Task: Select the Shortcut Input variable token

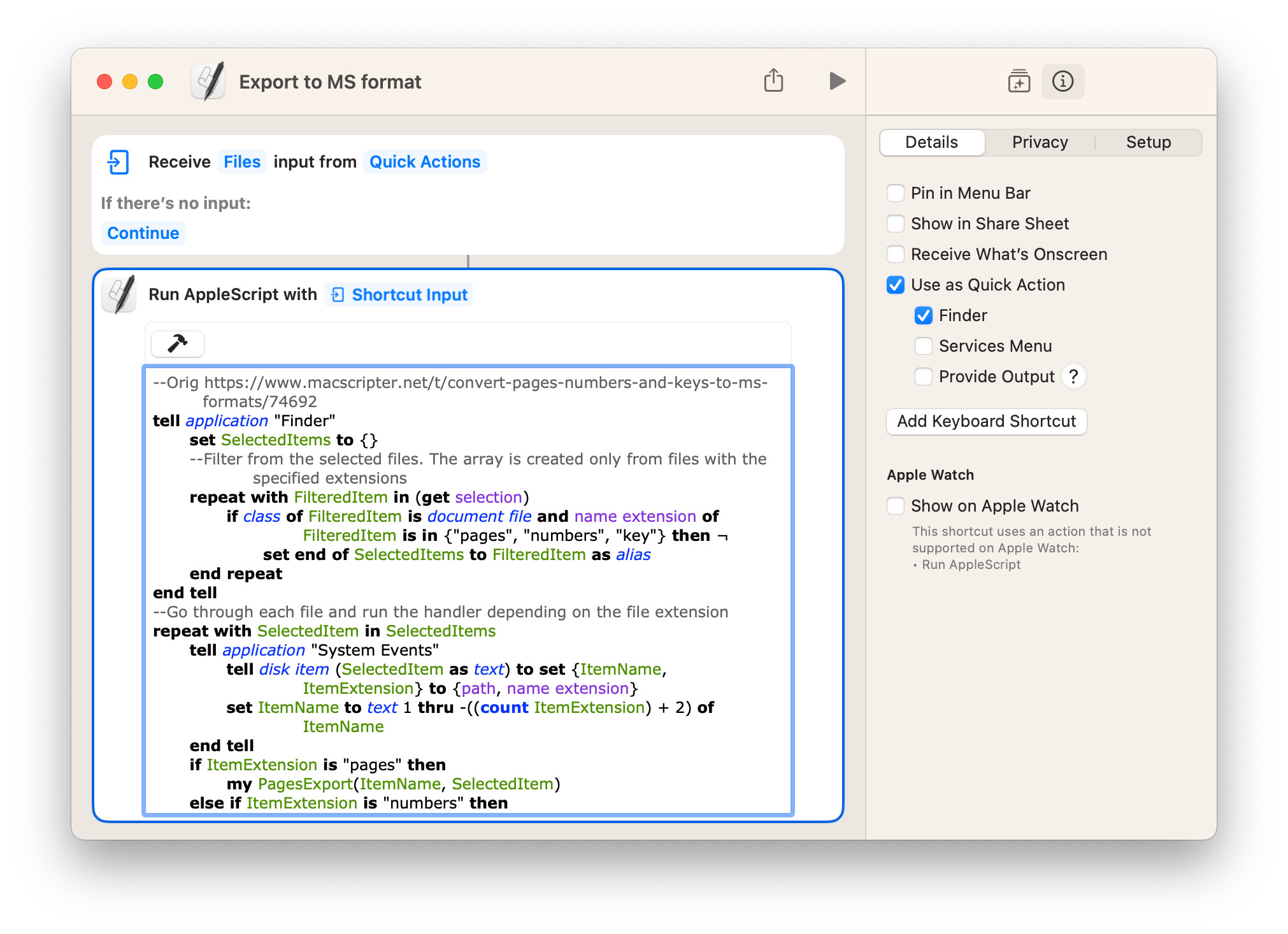Action: tap(399, 294)
